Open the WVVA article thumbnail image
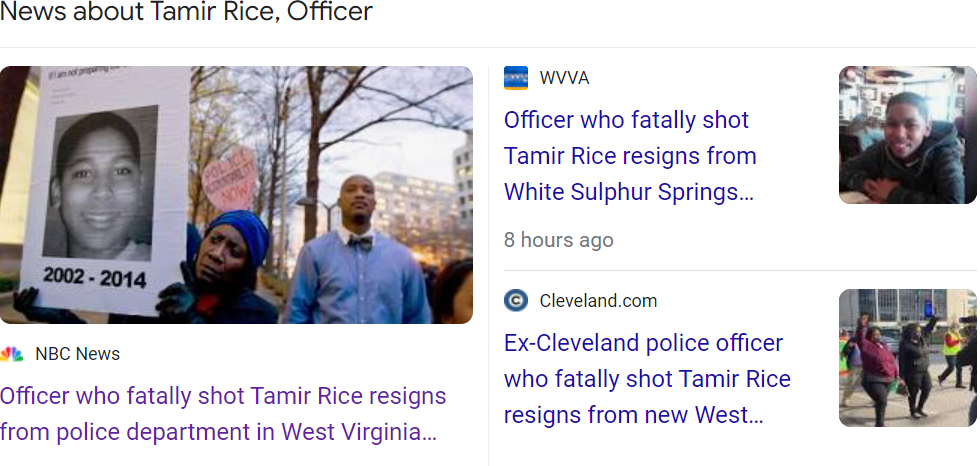Image resolution: width=980 pixels, height=466 pixels. coord(907,135)
